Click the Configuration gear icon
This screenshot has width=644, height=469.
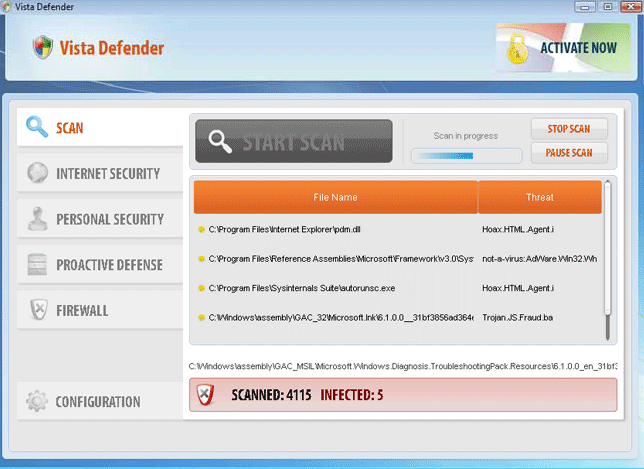[x=37, y=402]
